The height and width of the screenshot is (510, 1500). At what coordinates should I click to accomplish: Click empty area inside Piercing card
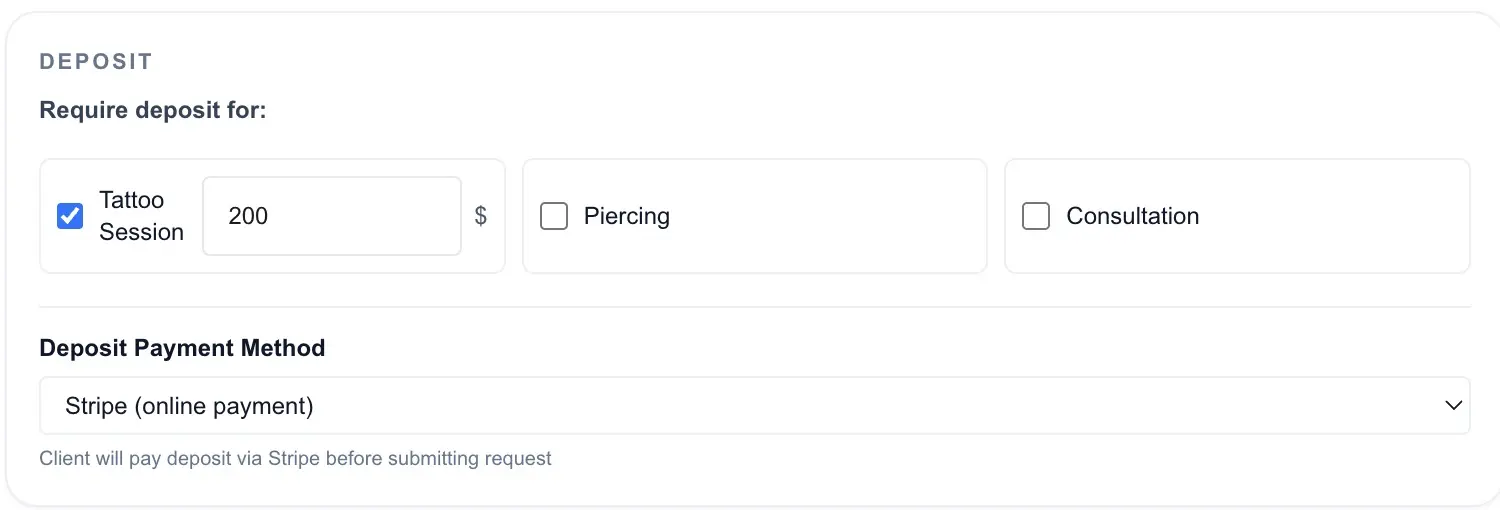coord(830,216)
